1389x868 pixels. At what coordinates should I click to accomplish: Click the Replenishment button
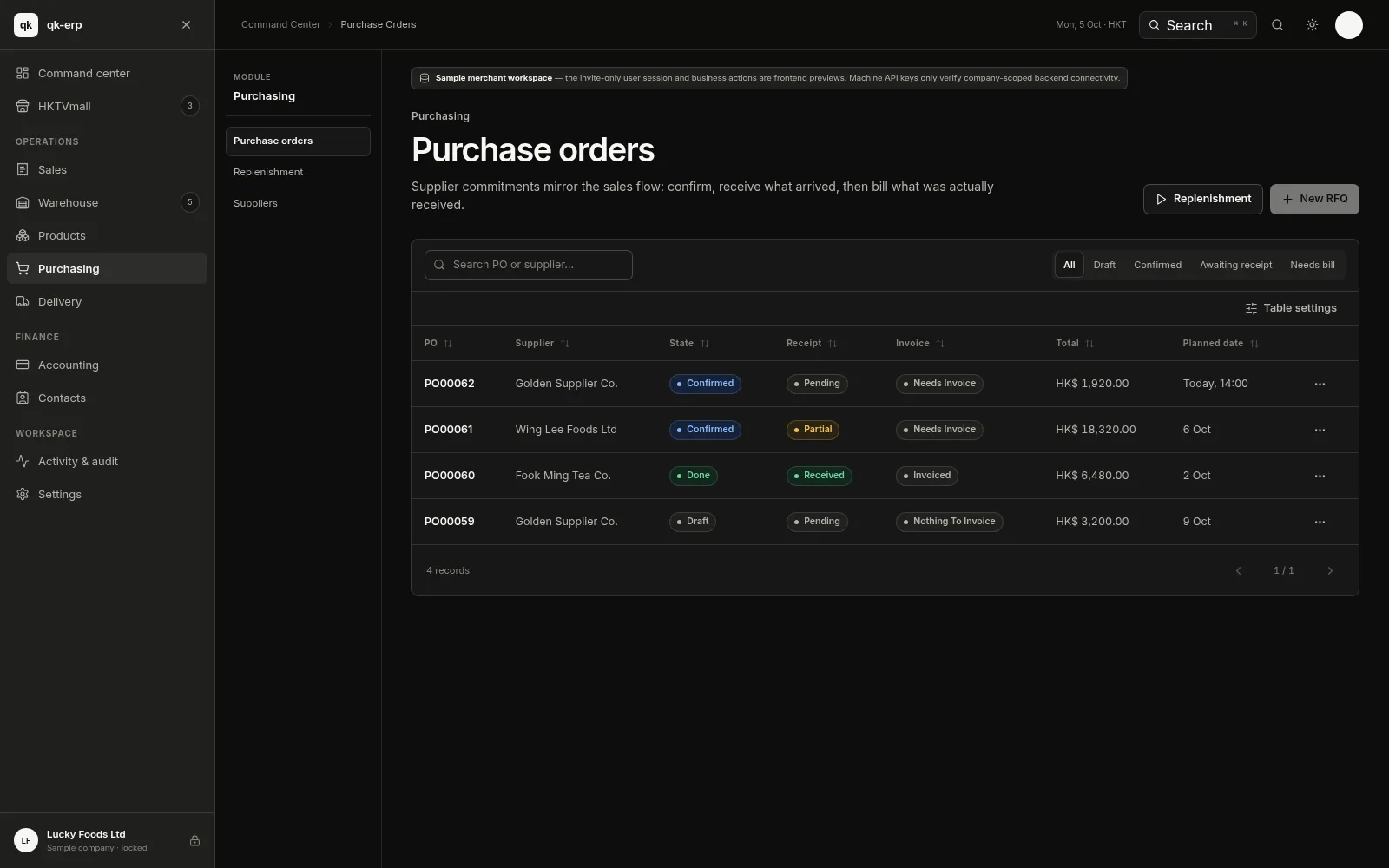tap(1203, 199)
